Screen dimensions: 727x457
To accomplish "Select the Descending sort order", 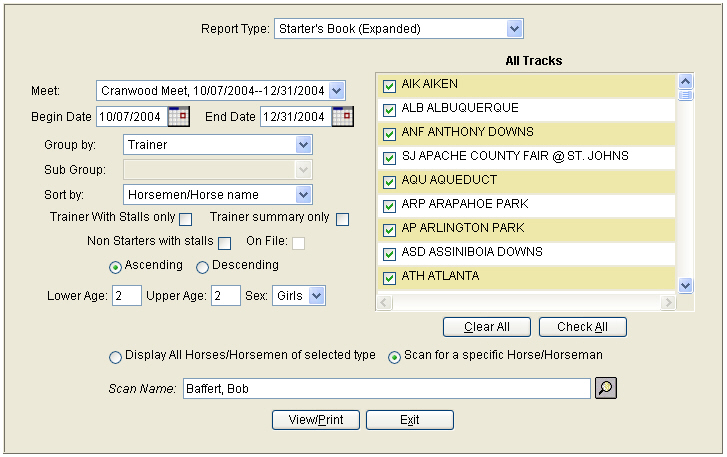I will click(202, 267).
